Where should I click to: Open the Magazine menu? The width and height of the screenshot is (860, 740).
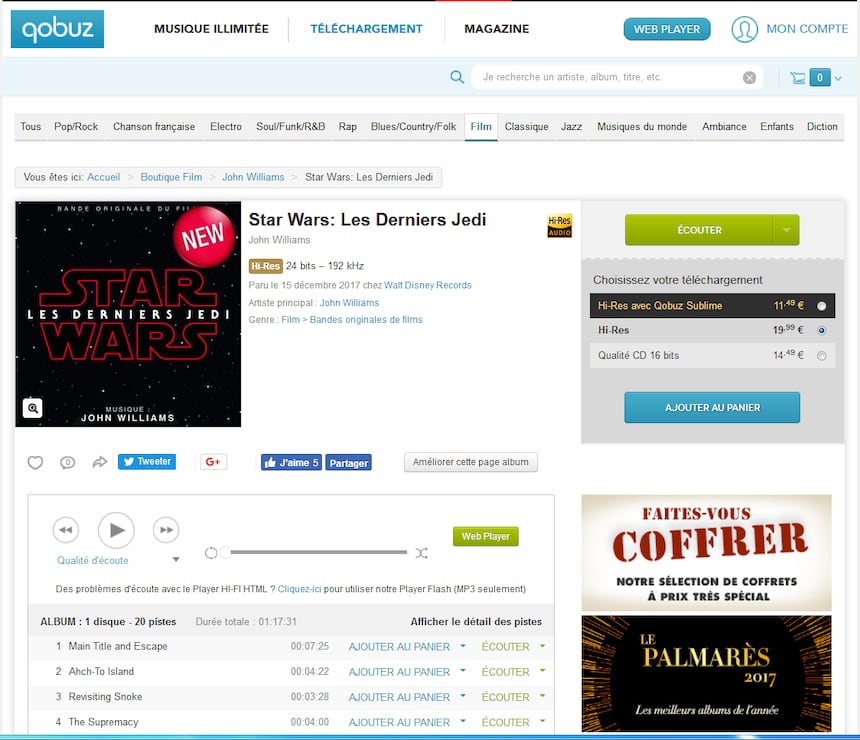point(496,29)
